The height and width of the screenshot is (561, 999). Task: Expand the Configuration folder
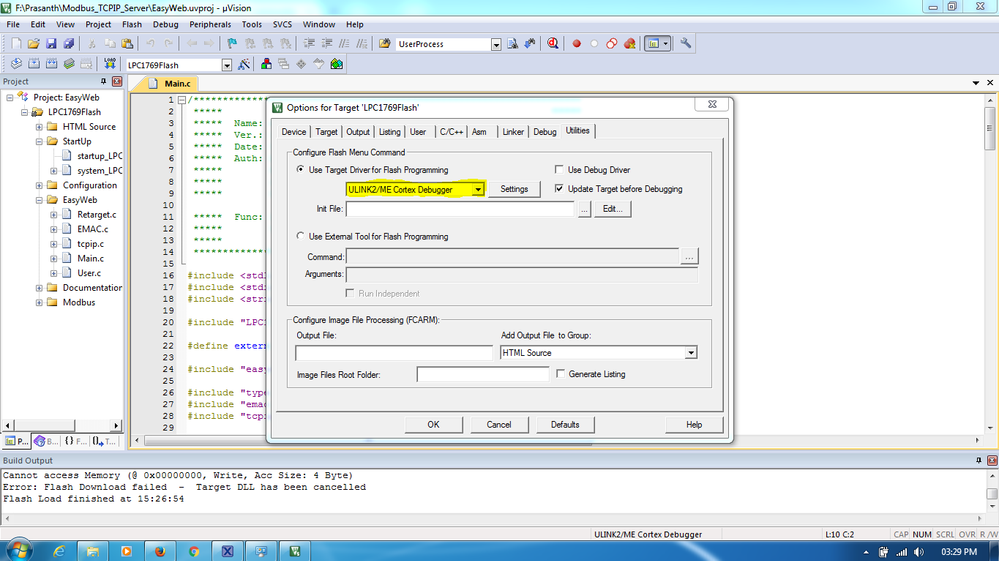point(39,185)
